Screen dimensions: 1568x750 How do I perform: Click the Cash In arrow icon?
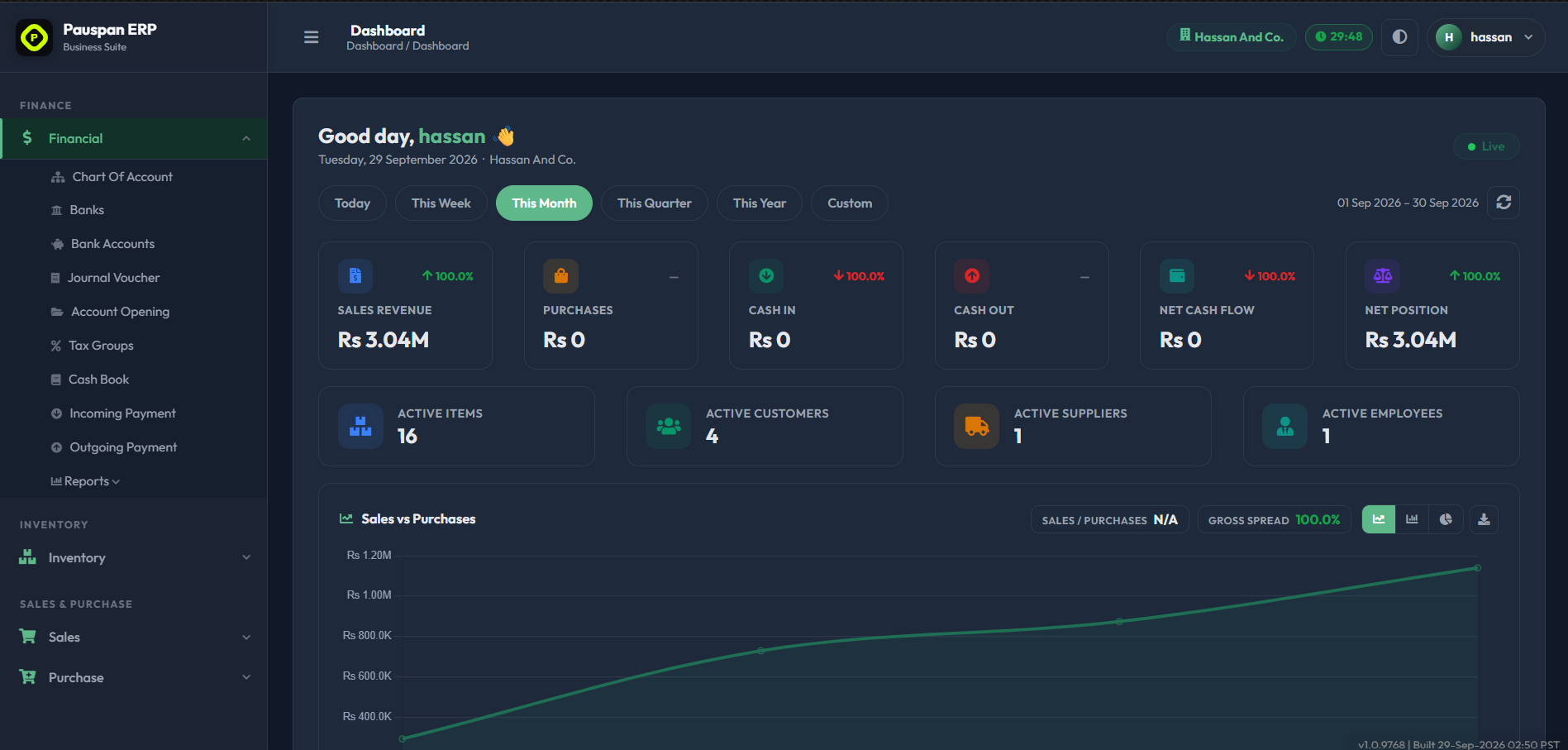[x=766, y=276]
